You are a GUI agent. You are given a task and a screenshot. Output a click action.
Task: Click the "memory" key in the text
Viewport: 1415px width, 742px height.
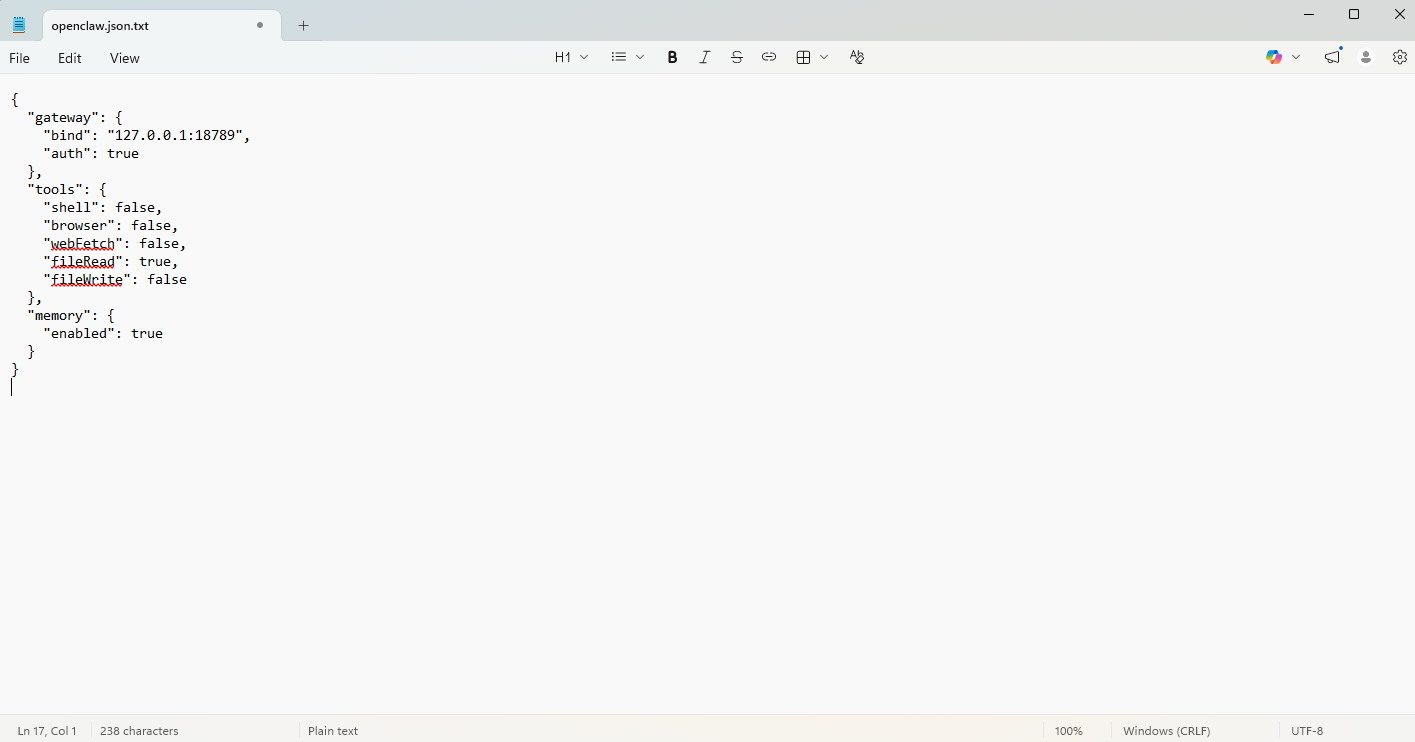[x=59, y=315]
